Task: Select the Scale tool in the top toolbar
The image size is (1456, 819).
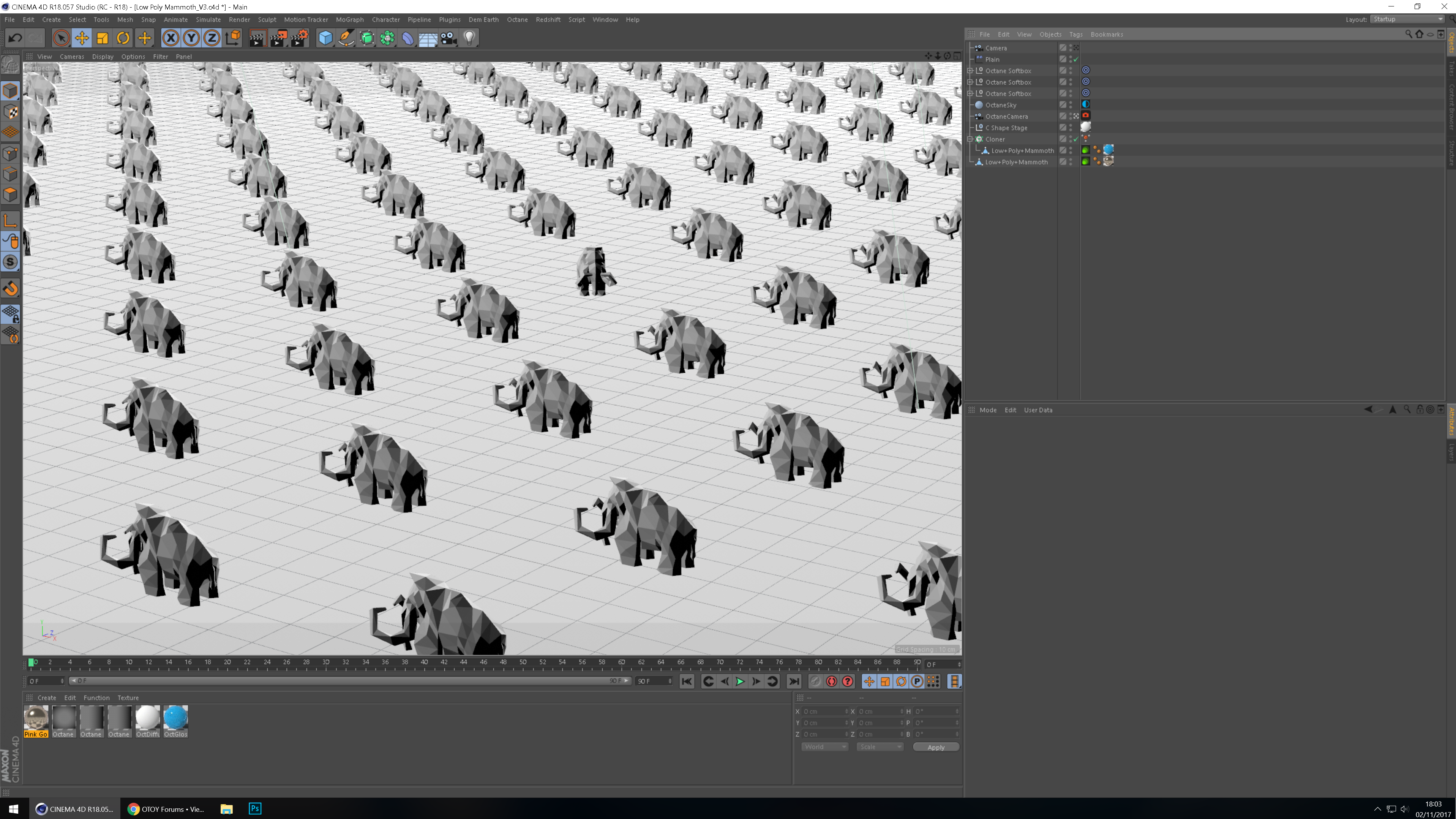Action: [102, 38]
